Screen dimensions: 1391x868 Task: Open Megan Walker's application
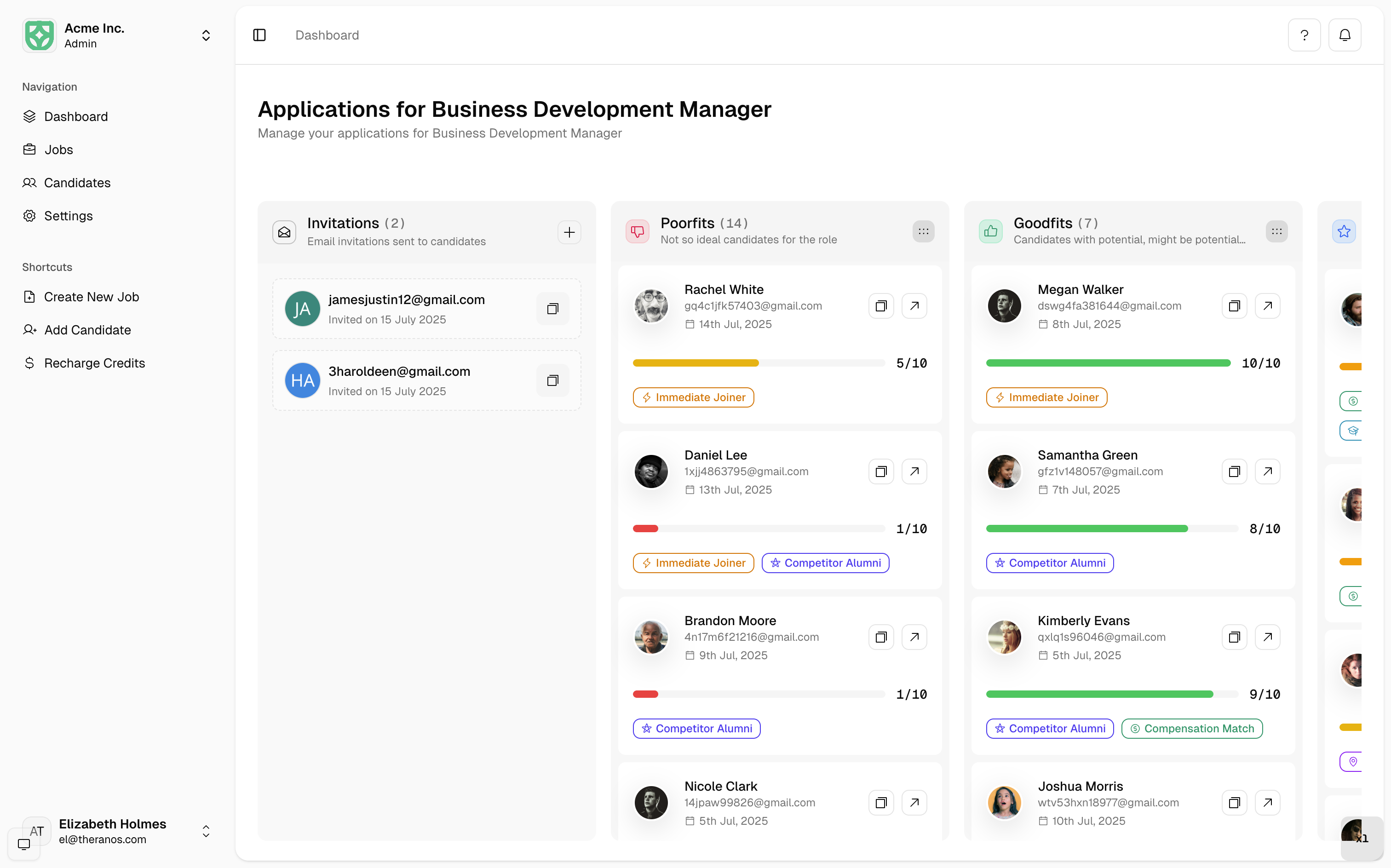point(1267,306)
